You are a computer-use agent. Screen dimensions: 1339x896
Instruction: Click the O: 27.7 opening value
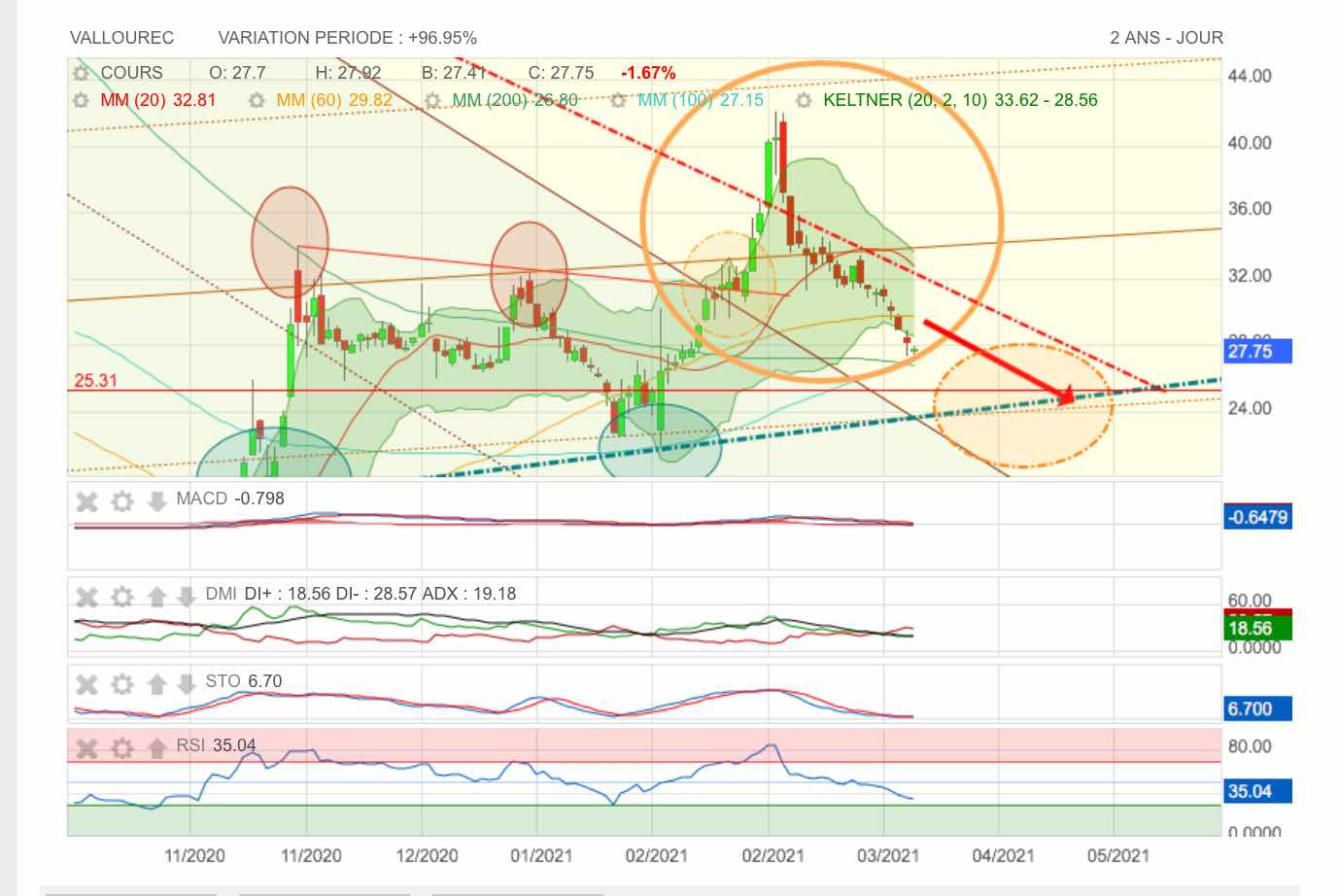[x=237, y=73]
